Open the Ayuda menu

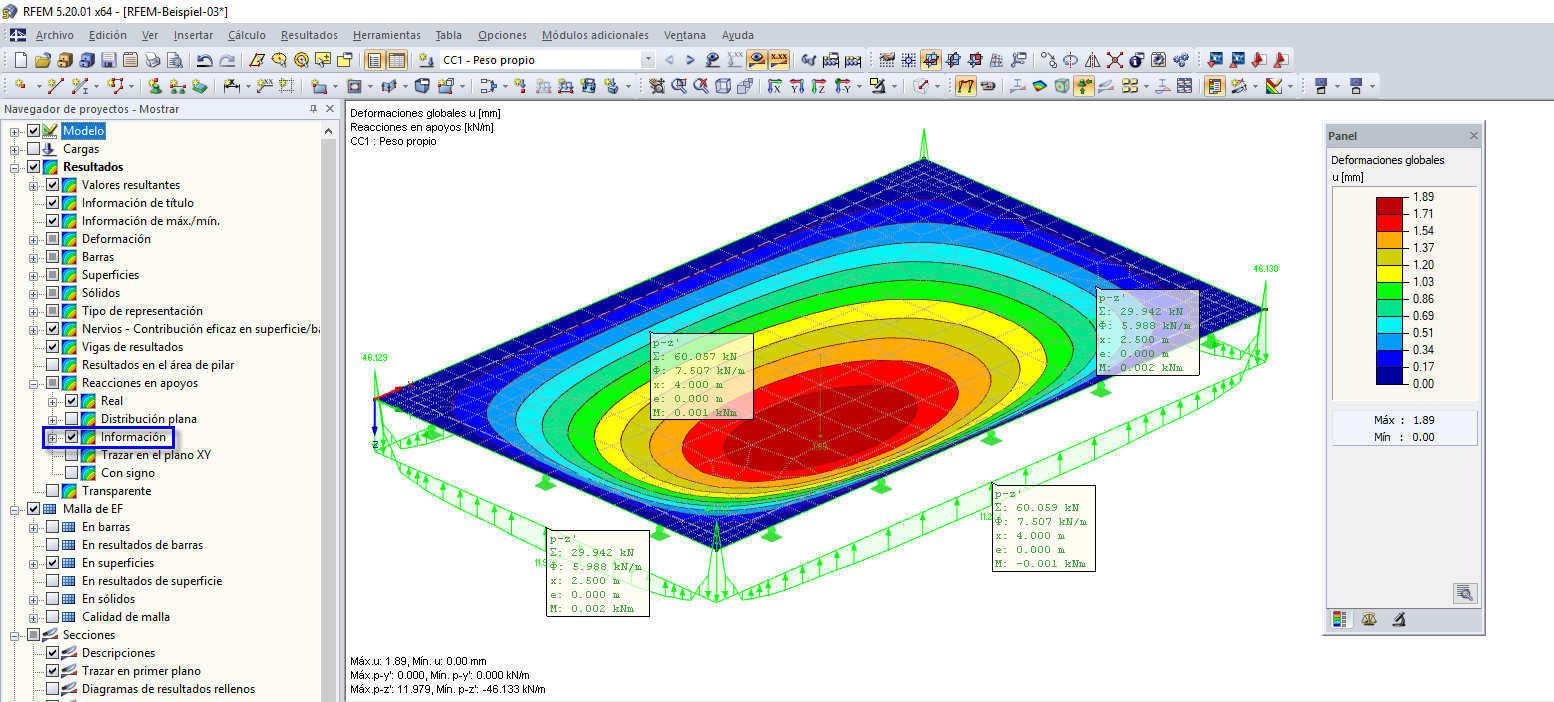click(x=738, y=35)
